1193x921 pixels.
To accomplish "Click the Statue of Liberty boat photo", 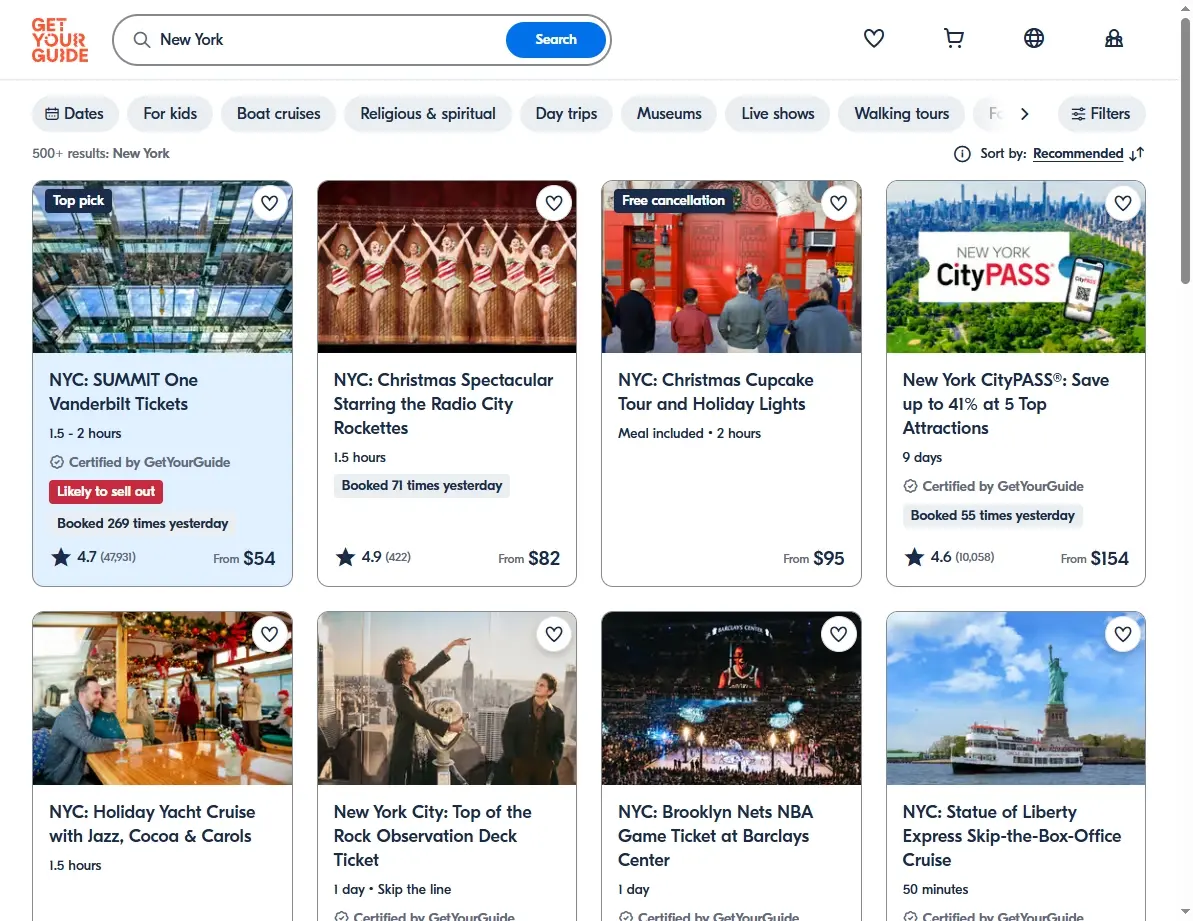I will (1016, 698).
